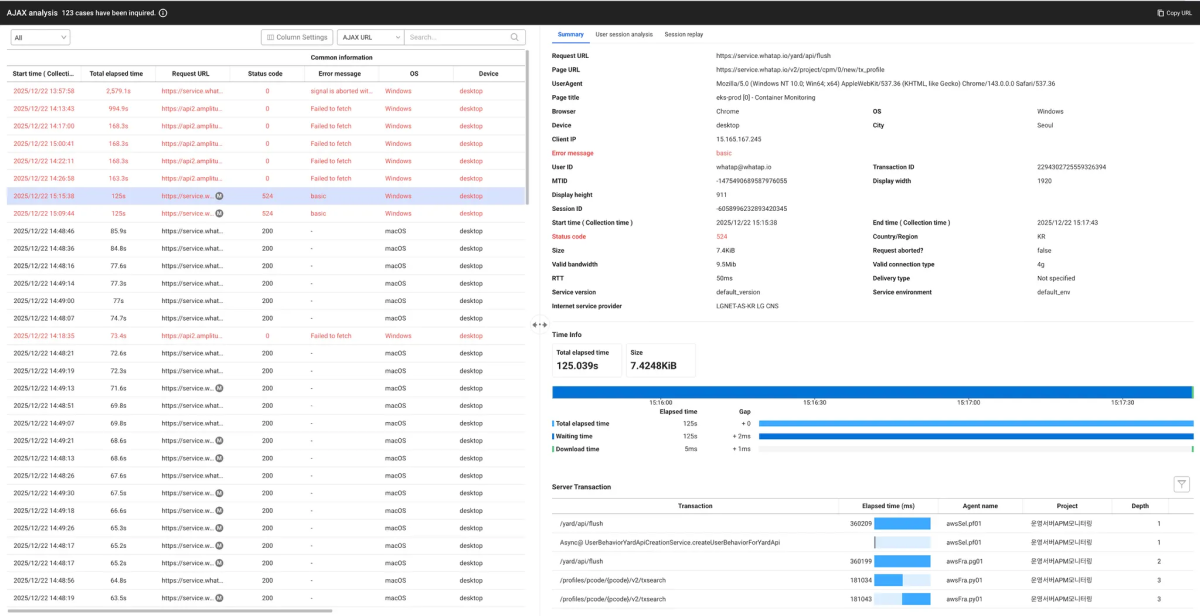The width and height of the screenshot is (1200, 616).
Task: Click the M badge in the 14:49:21 row
Action: pos(219,440)
